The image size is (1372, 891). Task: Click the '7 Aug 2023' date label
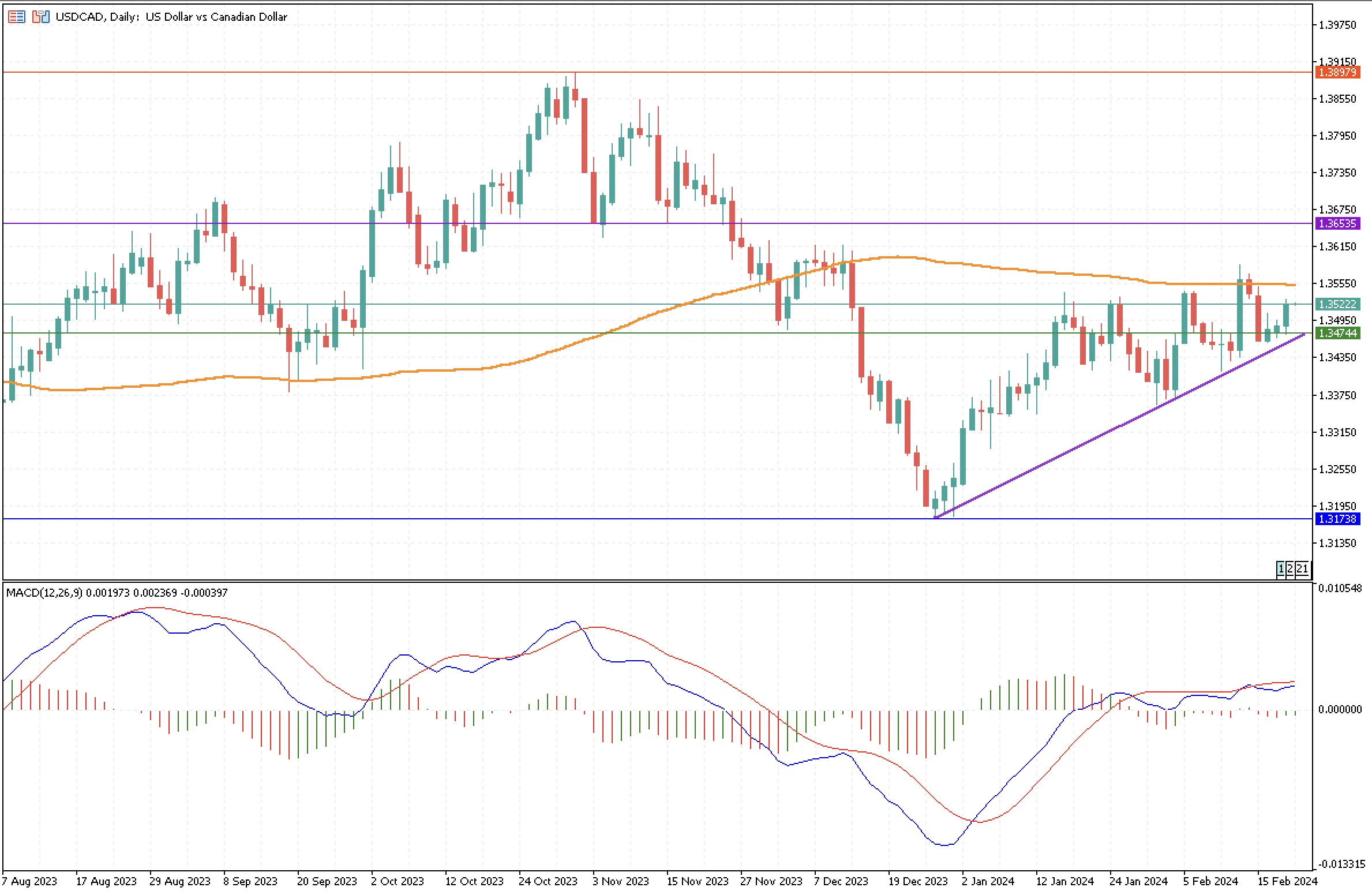pyautogui.click(x=29, y=881)
